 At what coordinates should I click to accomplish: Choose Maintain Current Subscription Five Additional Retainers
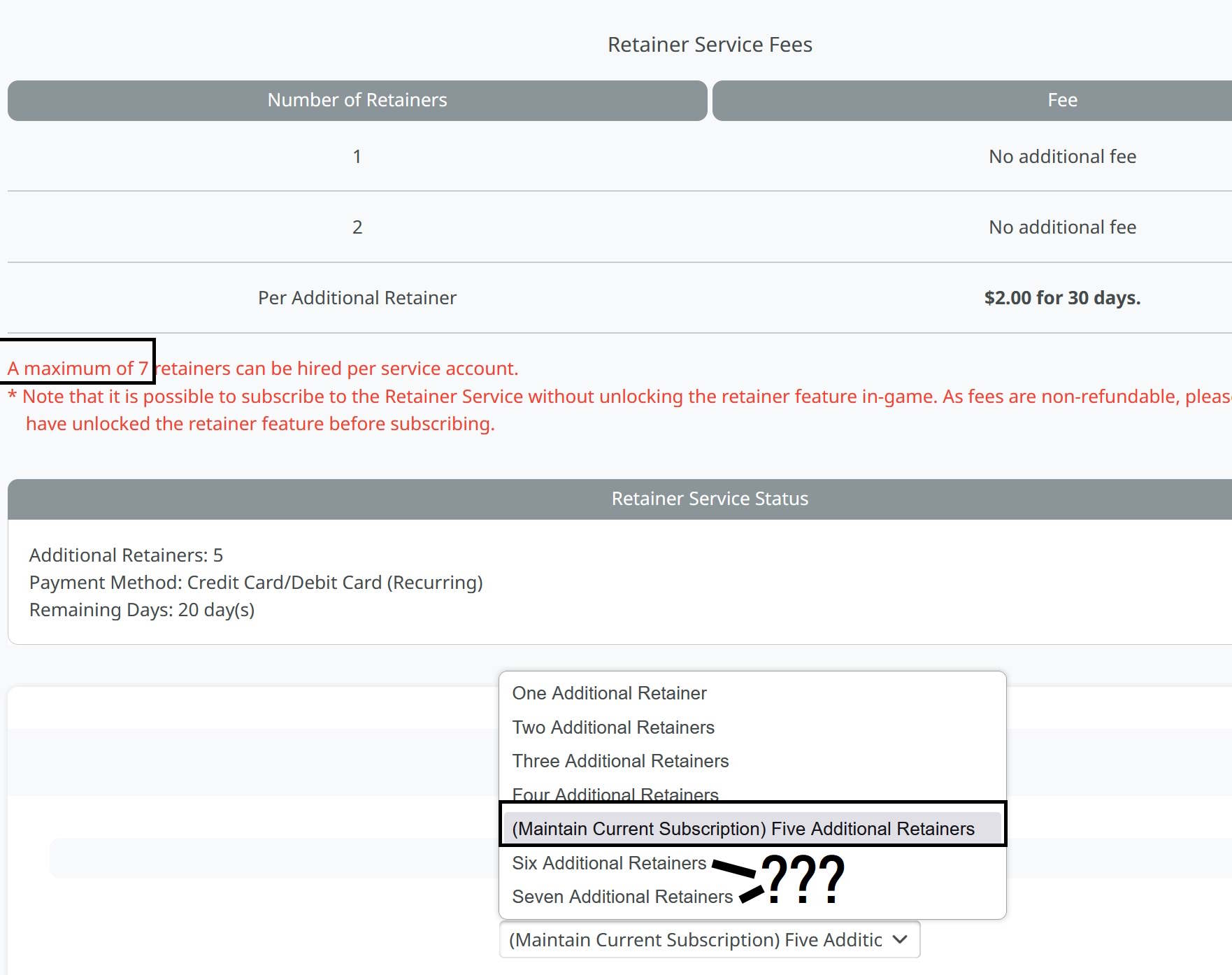click(752, 829)
